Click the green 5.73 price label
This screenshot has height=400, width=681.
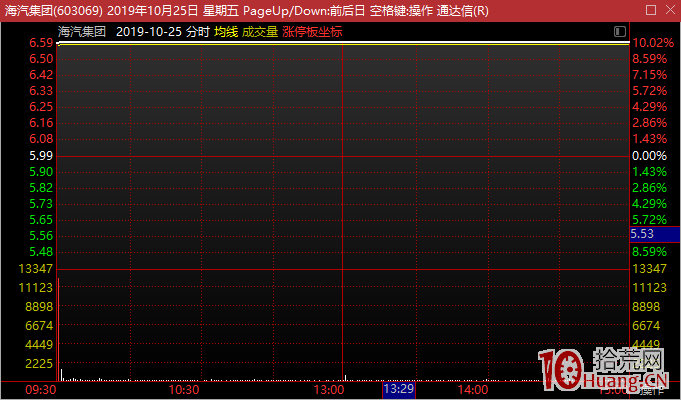point(41,204)
